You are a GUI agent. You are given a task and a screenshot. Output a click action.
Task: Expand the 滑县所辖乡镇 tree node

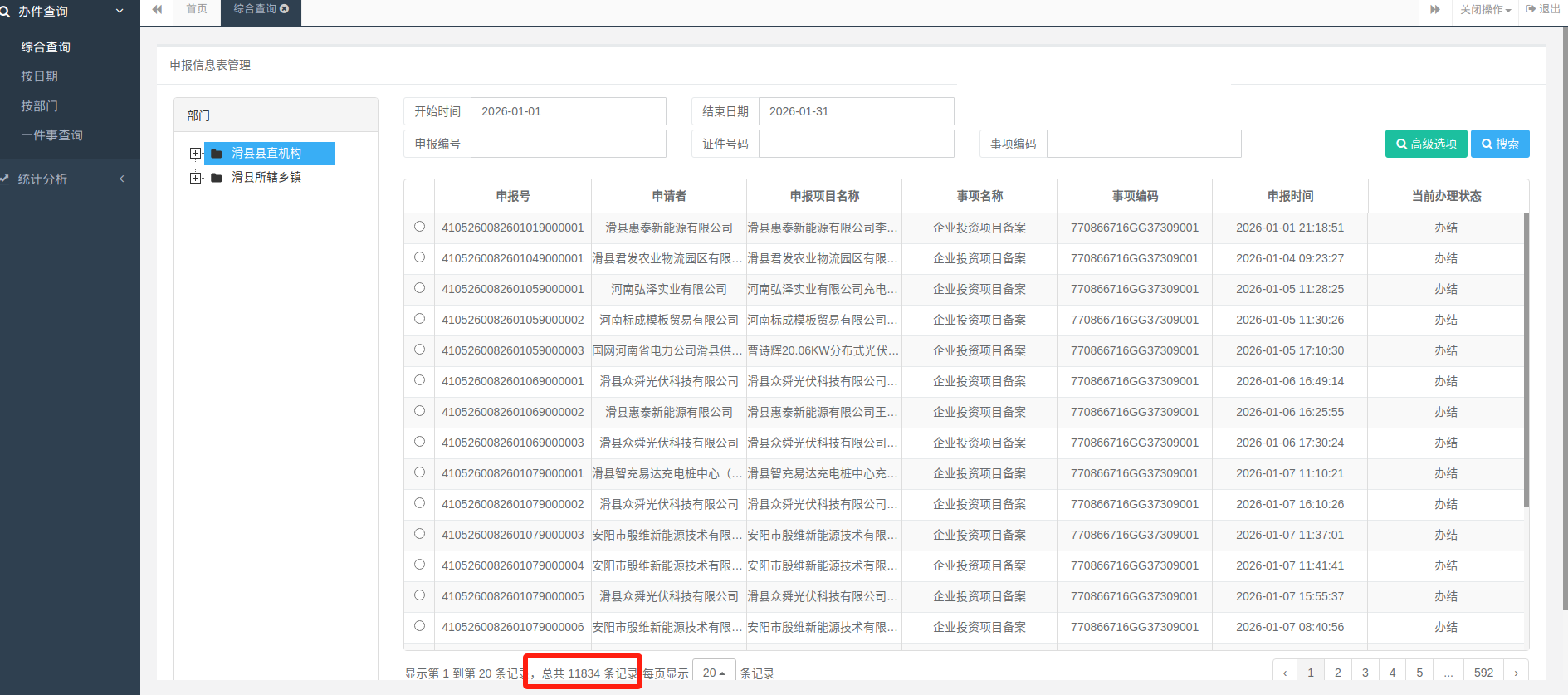pyautogui.click(x=195, y=178)
